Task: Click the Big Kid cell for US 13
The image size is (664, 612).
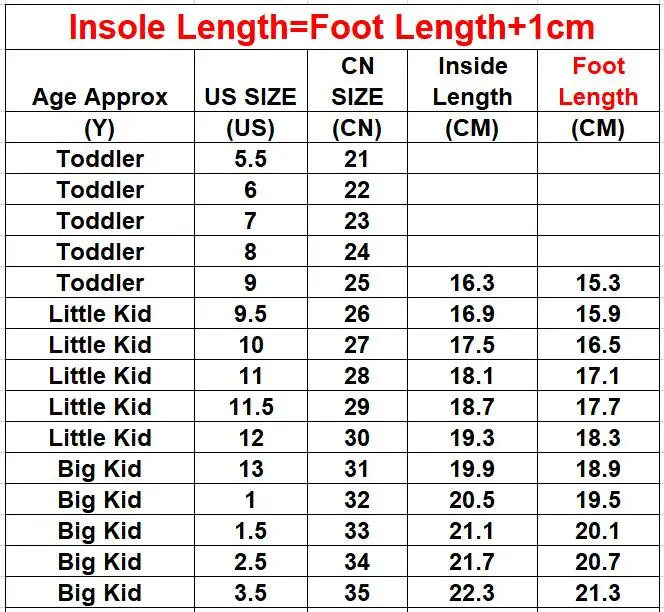Action: point(100,468)
